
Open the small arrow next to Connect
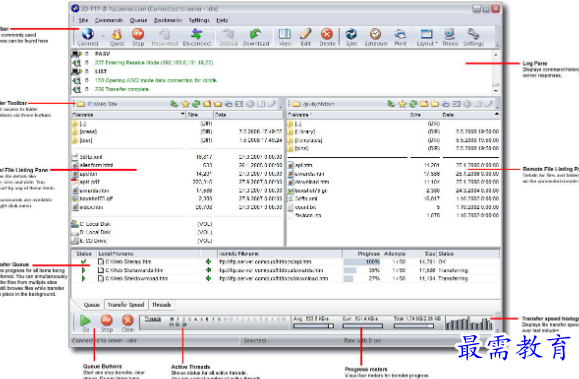(x=103, y=36)
